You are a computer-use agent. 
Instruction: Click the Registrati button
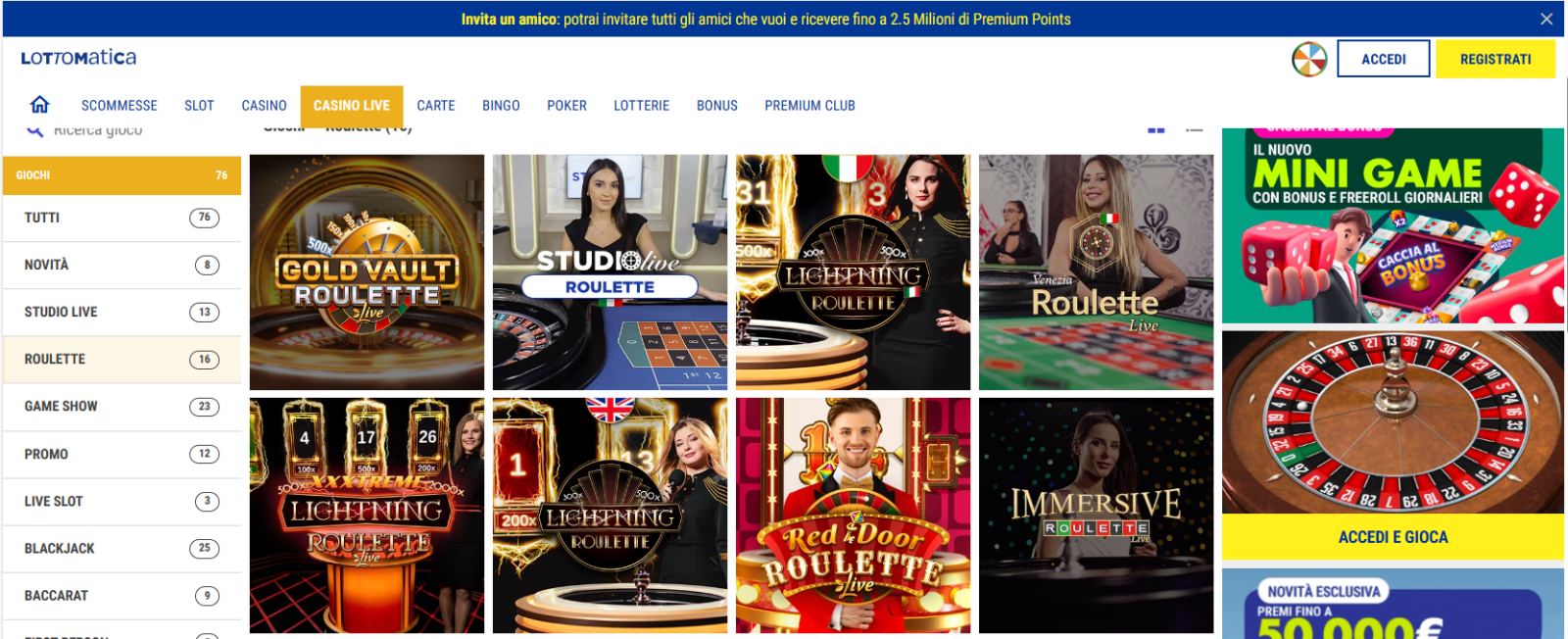click(1495, 59)
